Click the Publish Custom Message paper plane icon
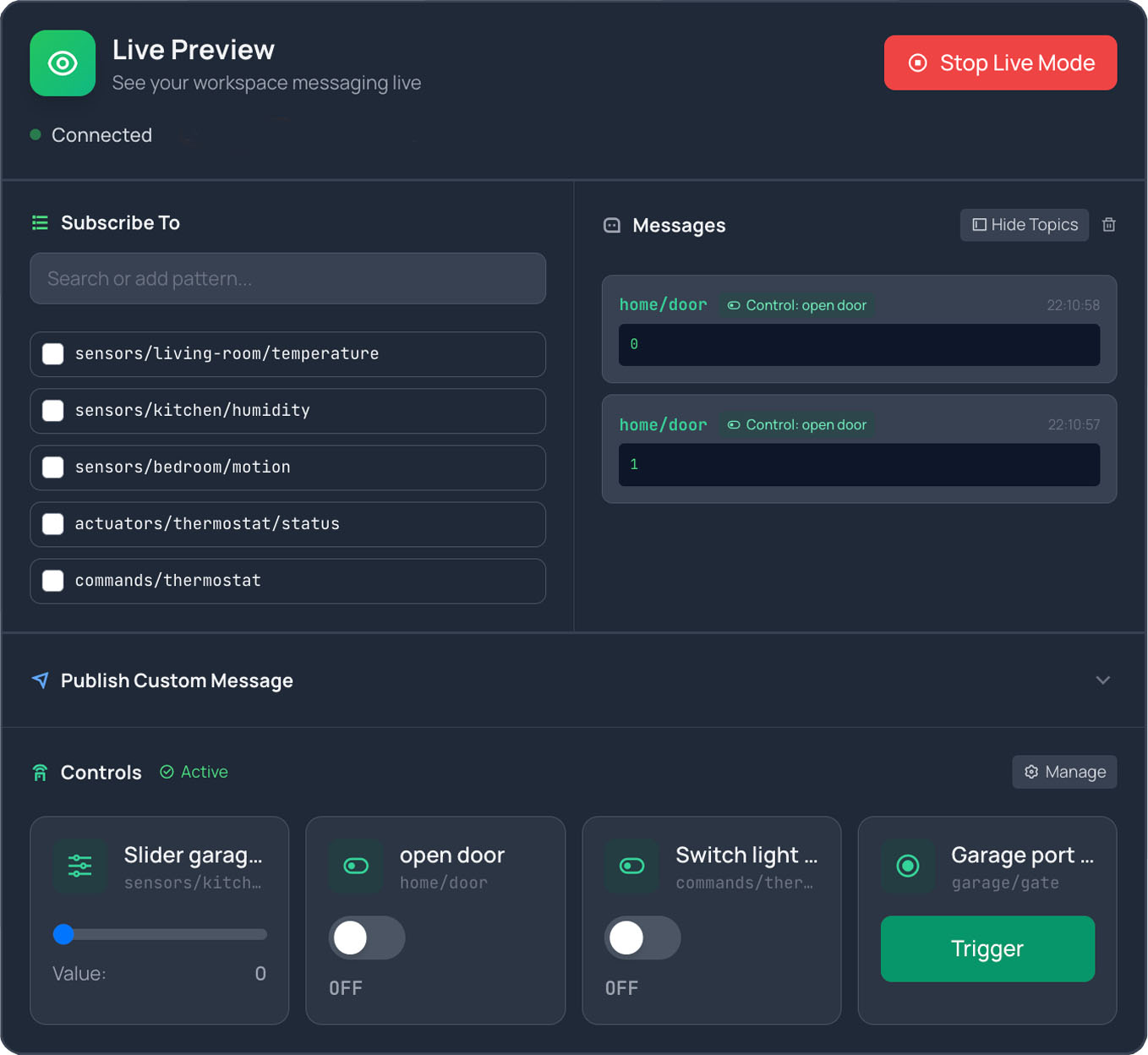 (x=40, y=681)
